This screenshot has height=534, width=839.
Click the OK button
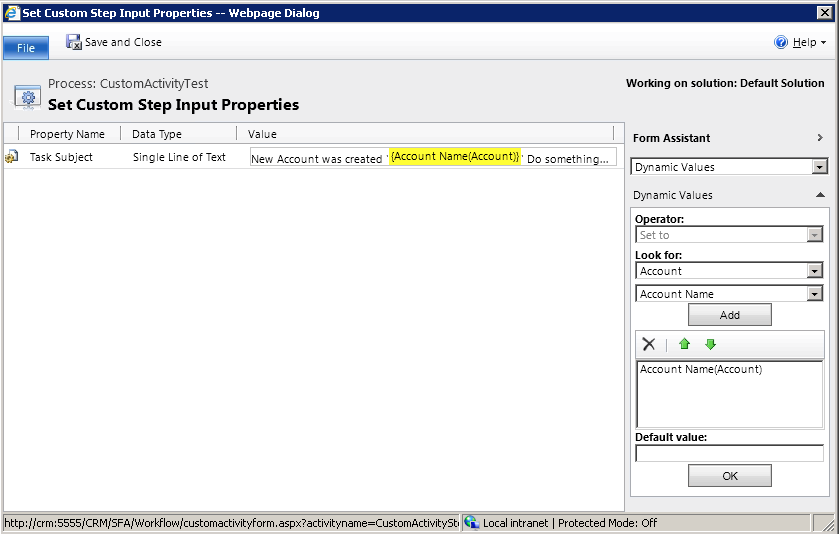click(729, 476)
